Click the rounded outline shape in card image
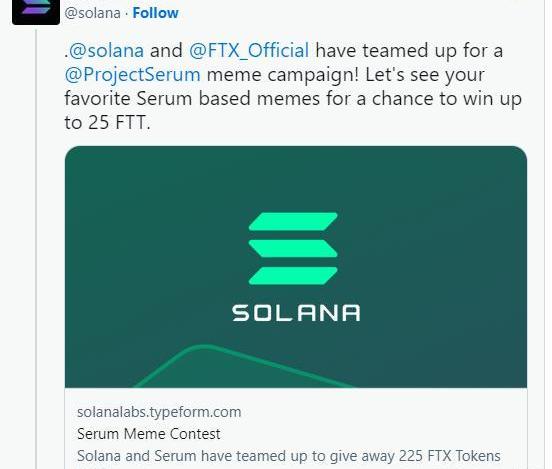Screen dimensions: 552x469 tap(243, 366)
